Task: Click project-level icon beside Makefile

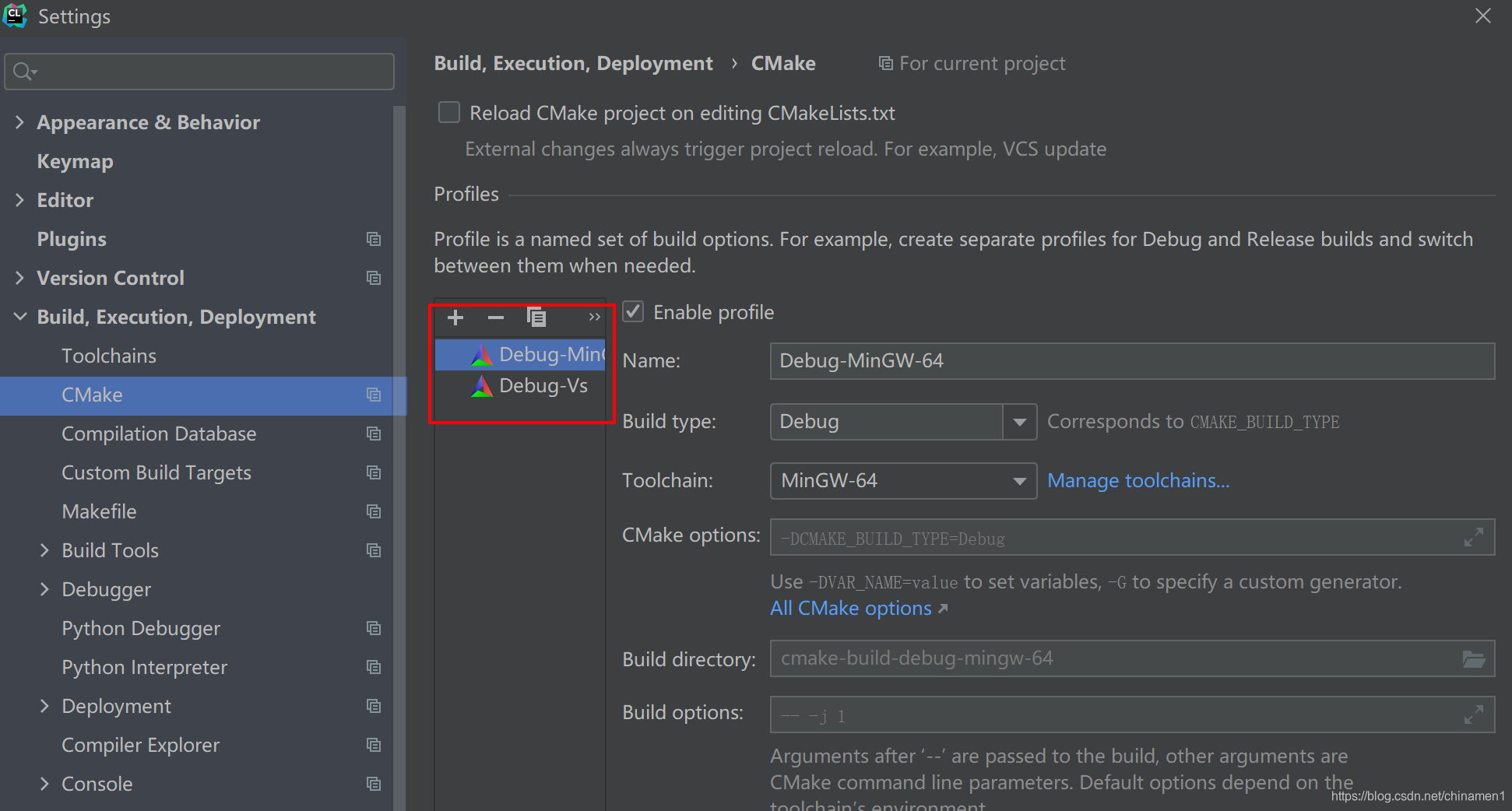Action: 374,511
